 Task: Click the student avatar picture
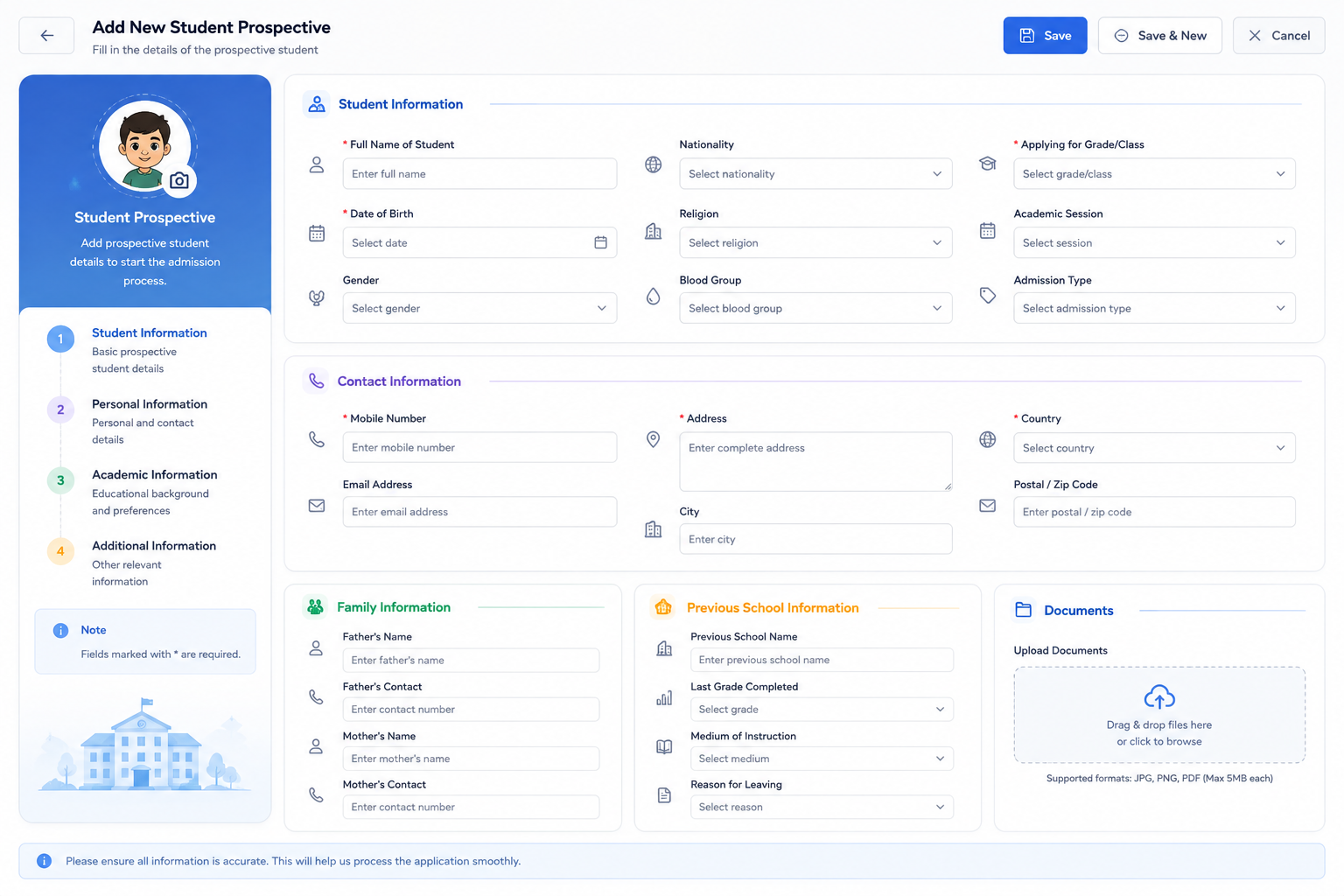pos(144,145)
